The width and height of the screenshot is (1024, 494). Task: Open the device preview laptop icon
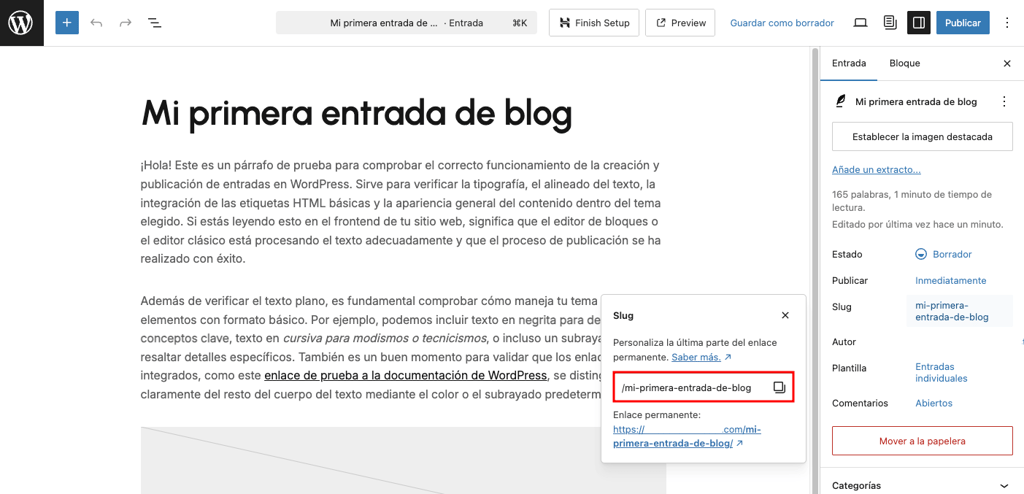pyautogui.click(x=861, y=23)
